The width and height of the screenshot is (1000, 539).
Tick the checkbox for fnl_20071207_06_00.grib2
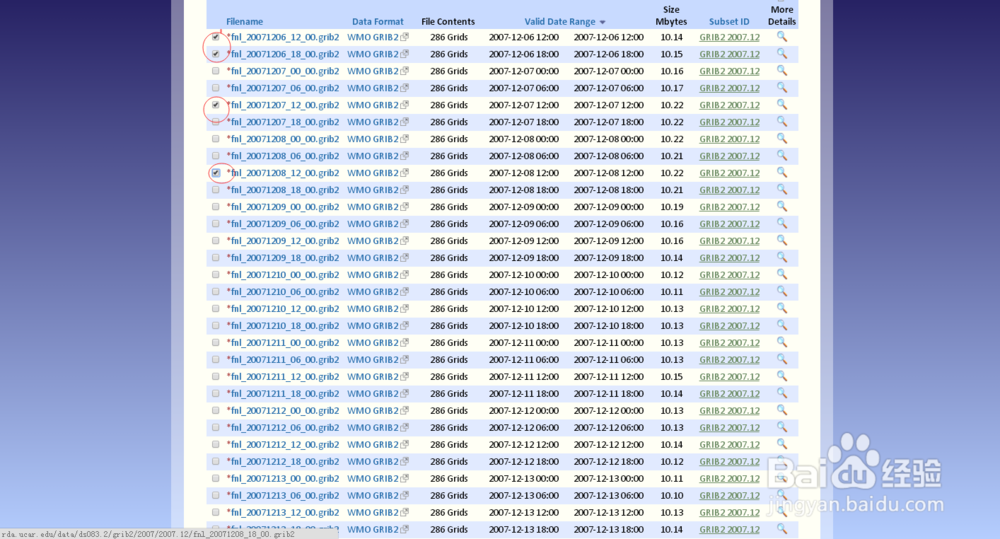[x=216, y=88]
